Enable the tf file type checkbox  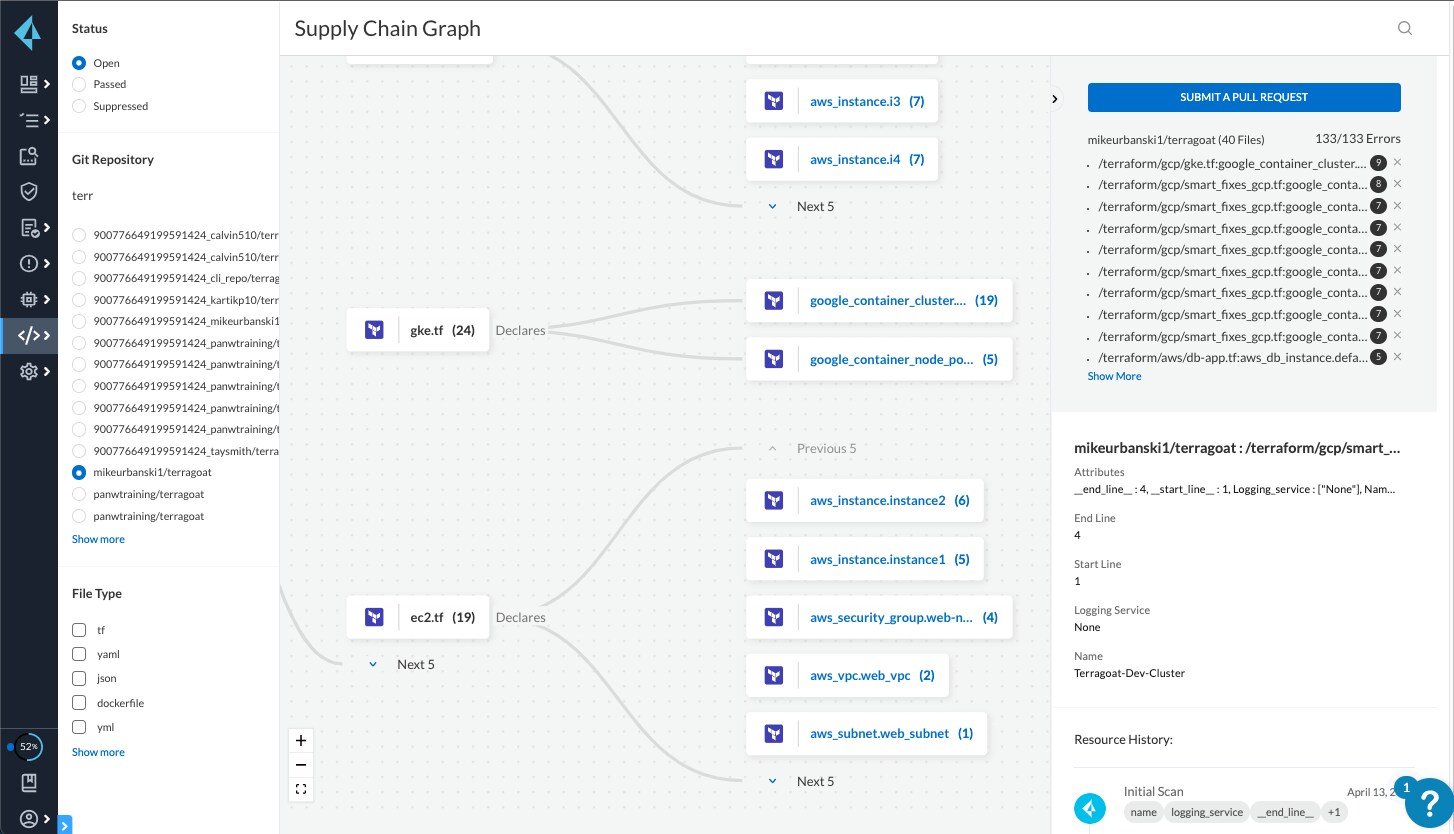click(x=79, y=630)
